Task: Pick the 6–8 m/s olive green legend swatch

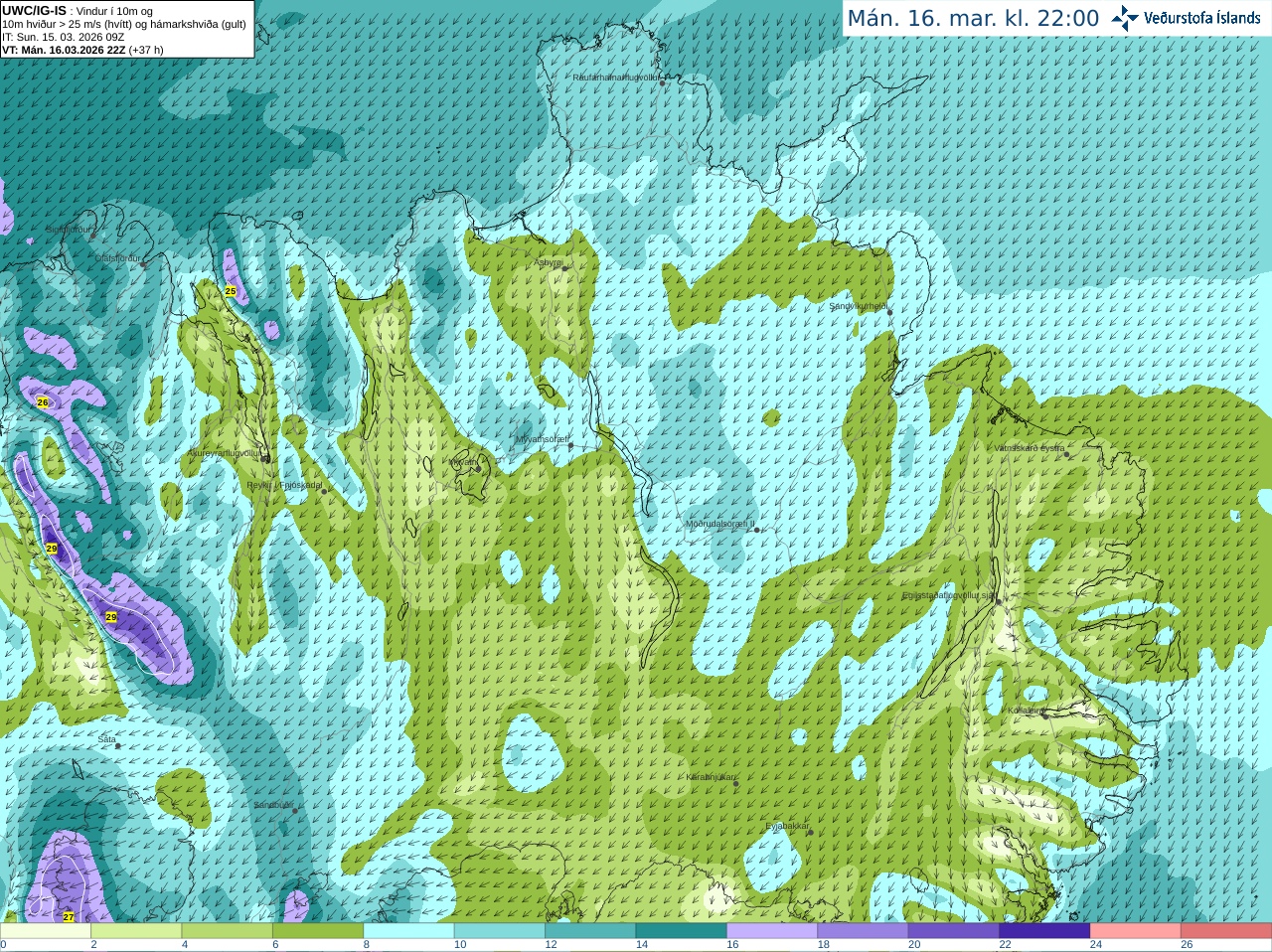Action: [318, 931]
